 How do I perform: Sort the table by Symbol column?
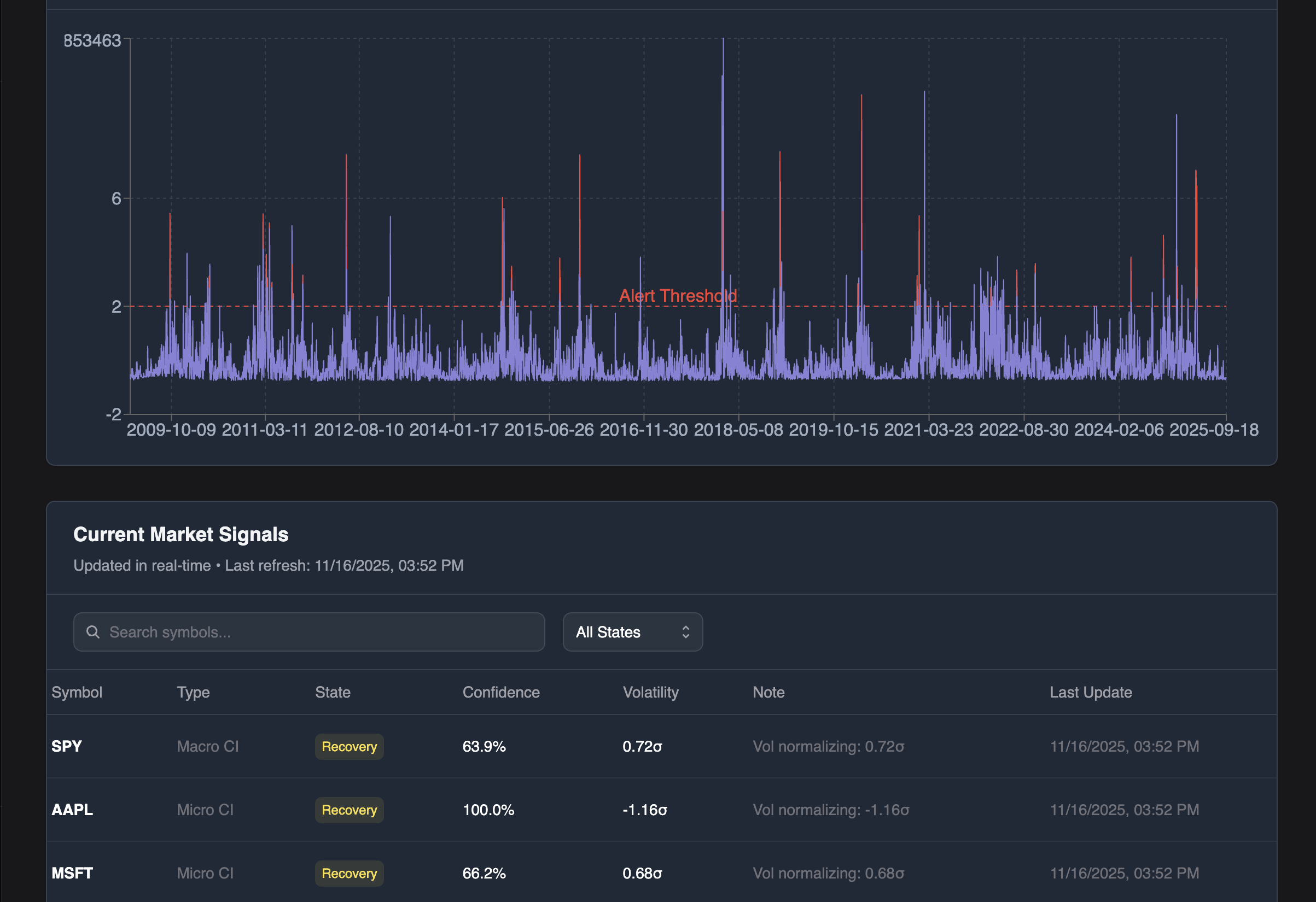(77, 692)
